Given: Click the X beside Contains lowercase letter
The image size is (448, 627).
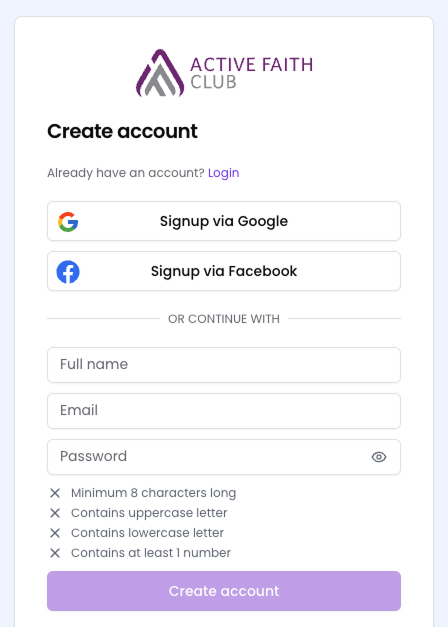Looking at the screenshot, I should click(x=55, y=533).
